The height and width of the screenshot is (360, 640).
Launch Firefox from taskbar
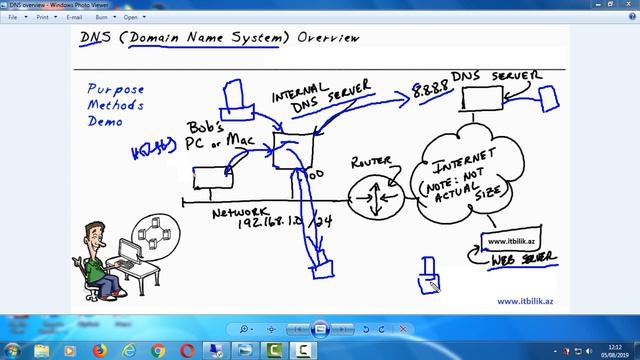coord(100,351)
